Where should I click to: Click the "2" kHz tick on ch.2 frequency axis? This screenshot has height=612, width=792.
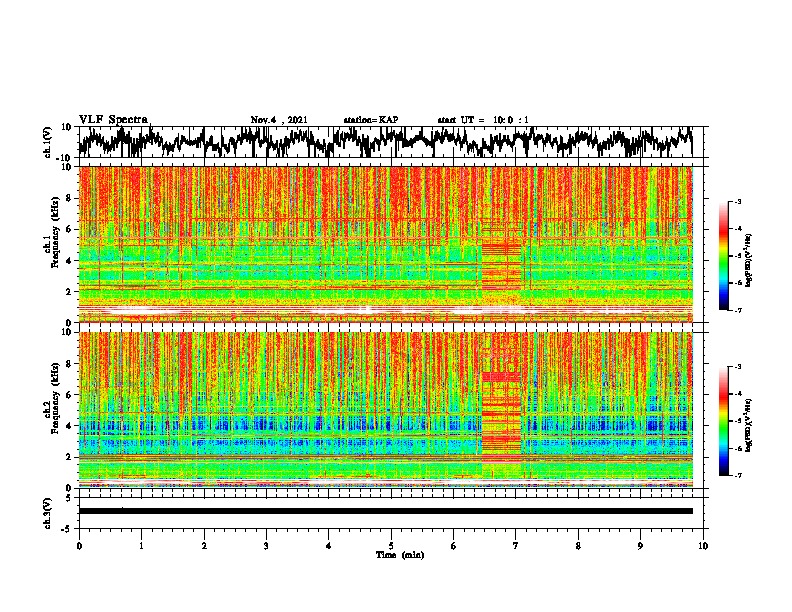point(70,457)
